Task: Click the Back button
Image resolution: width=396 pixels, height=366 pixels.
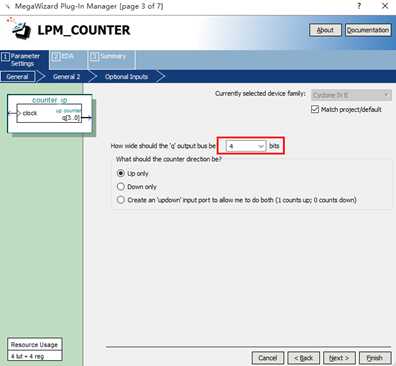Action: pos(303,358)
